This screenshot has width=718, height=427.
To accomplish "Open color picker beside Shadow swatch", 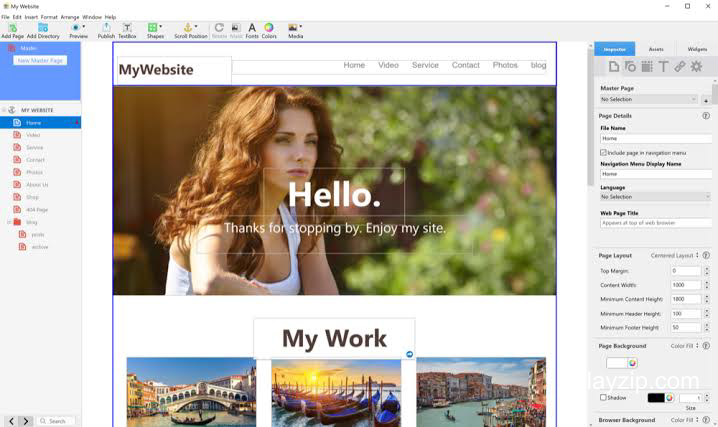I will click(669, 398).
